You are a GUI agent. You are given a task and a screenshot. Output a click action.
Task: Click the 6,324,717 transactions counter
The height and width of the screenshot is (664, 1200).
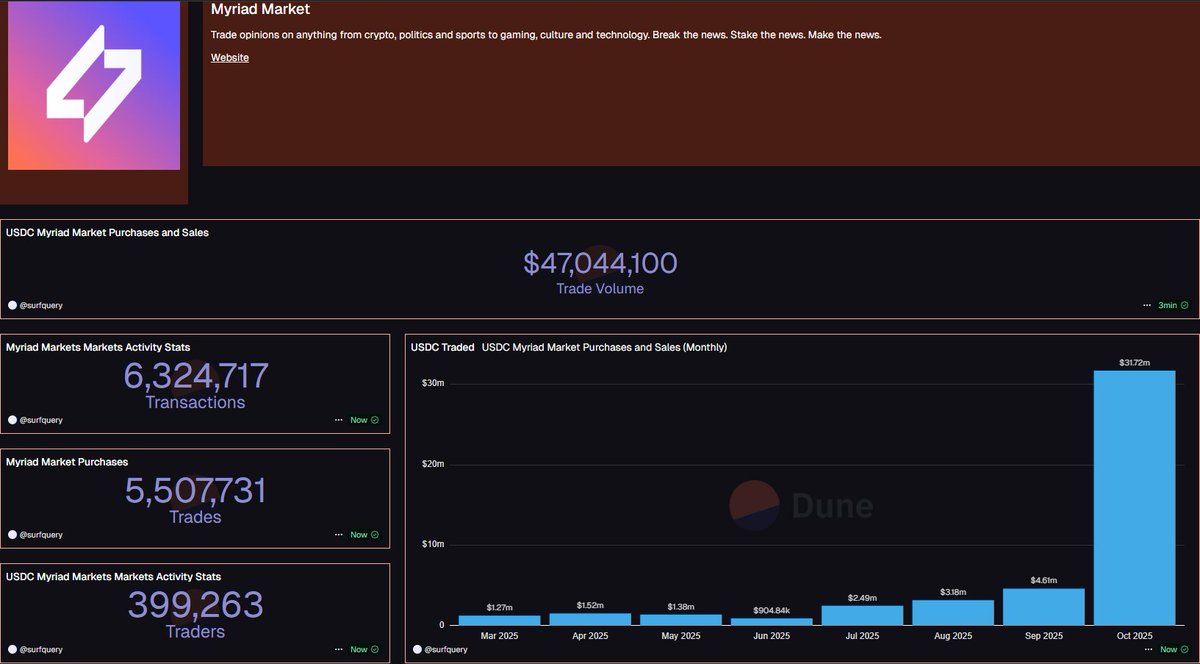(196, 376)
